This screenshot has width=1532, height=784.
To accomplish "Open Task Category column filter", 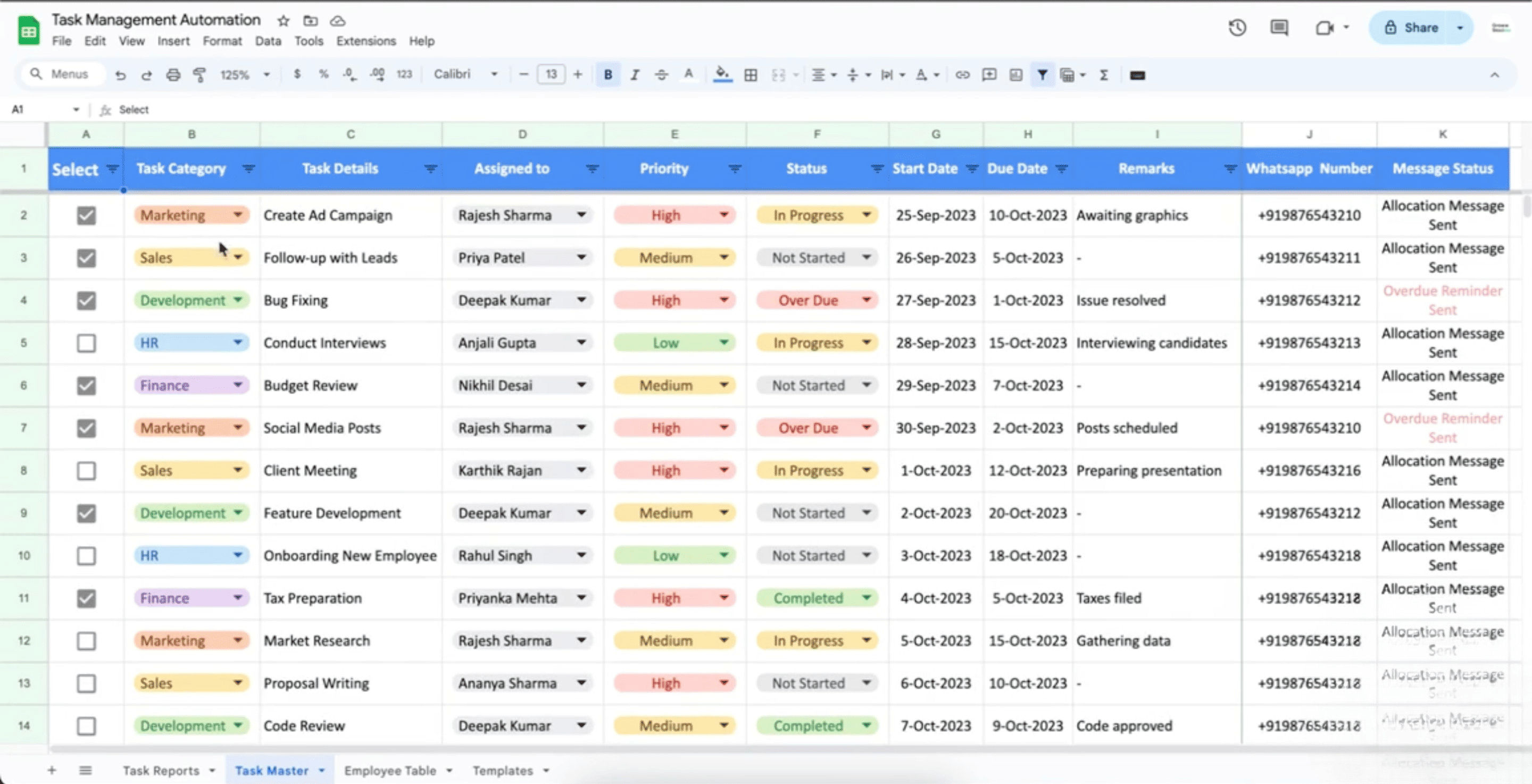I will 248,169.
